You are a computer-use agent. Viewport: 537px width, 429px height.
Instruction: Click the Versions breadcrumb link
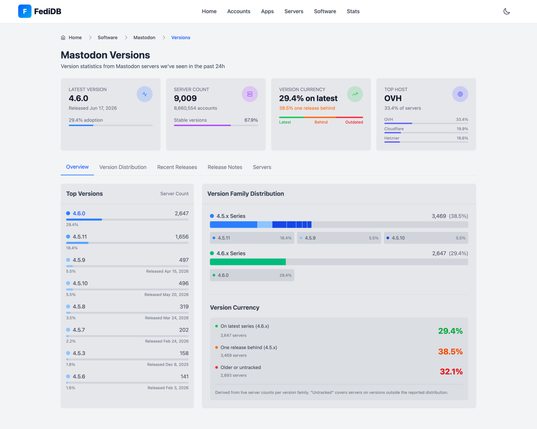pyautogui.click(x=180, y=38)
